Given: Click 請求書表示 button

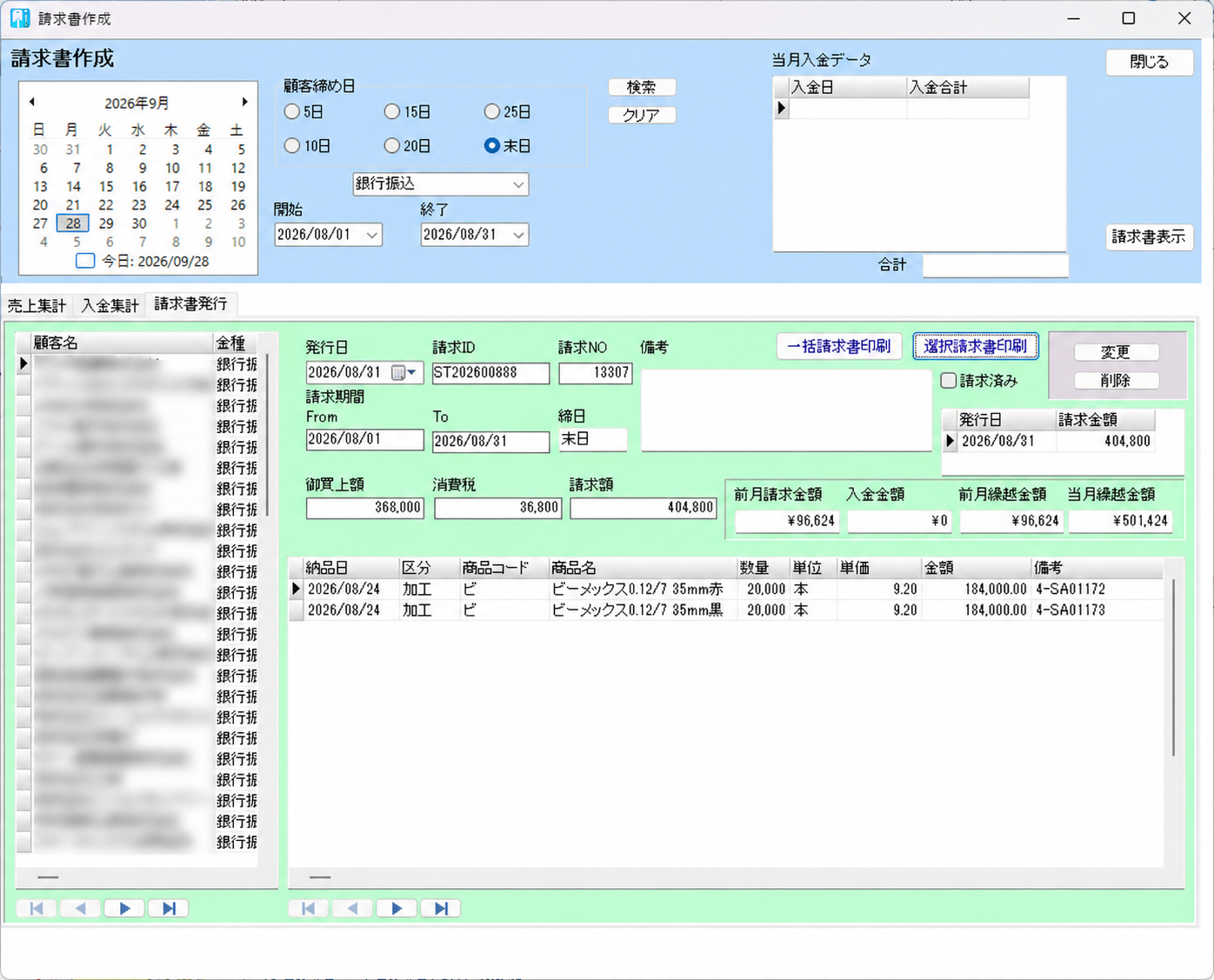Looking at the screenshot, I should pos(1150,237).
